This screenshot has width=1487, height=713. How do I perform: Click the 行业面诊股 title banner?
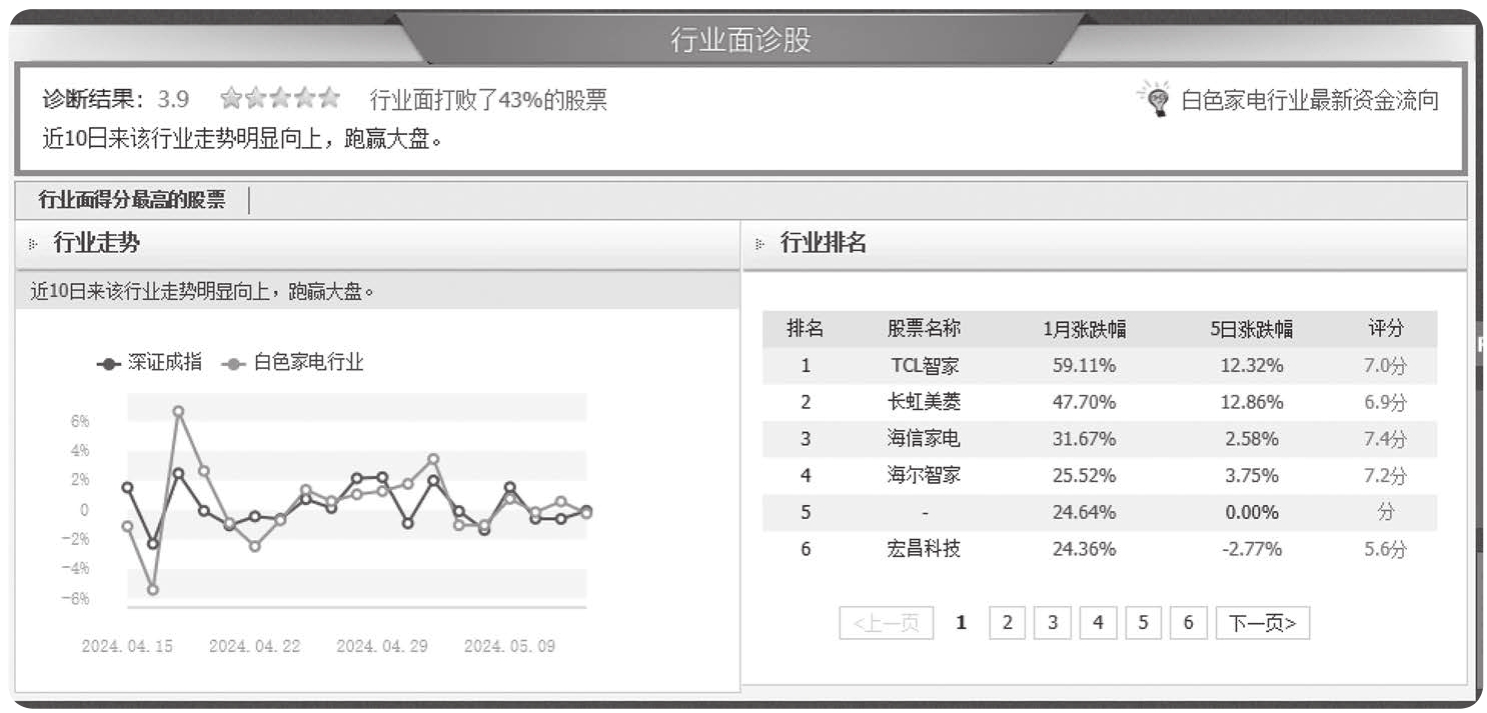click(741, 40)
